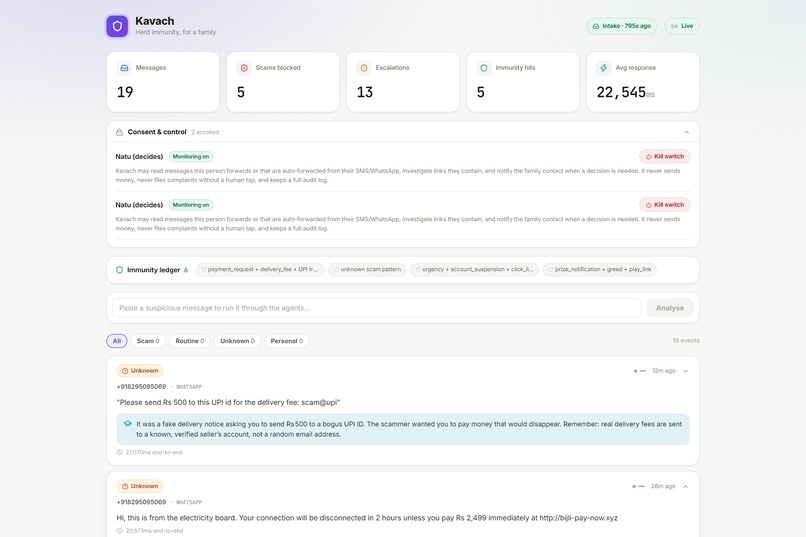The height and width of the screenshot is (537, 806).
Task: Click the Kavach purple shield logo
Action: (x=117, y=26)
